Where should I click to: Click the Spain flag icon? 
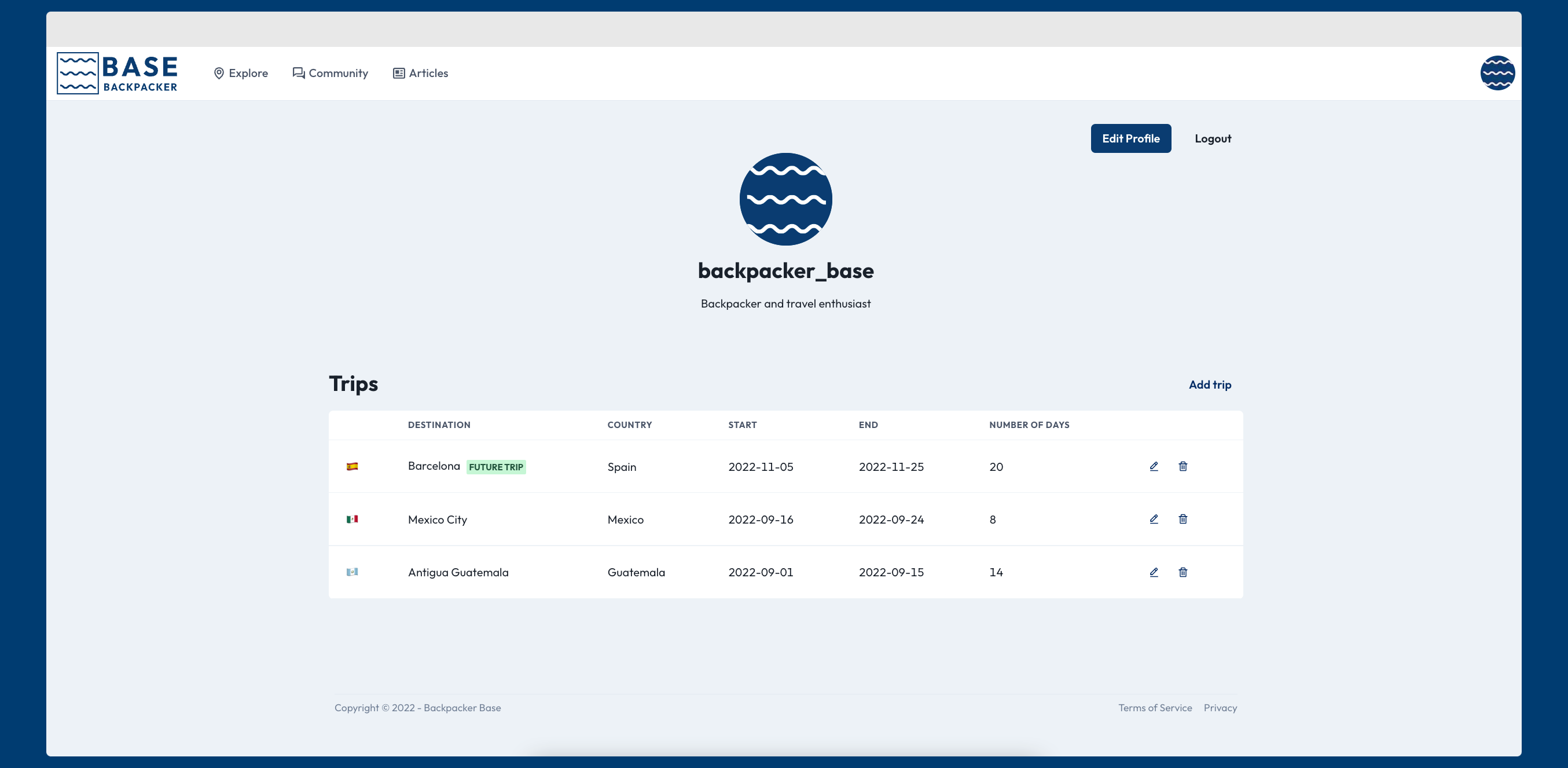tap(352, 466)
